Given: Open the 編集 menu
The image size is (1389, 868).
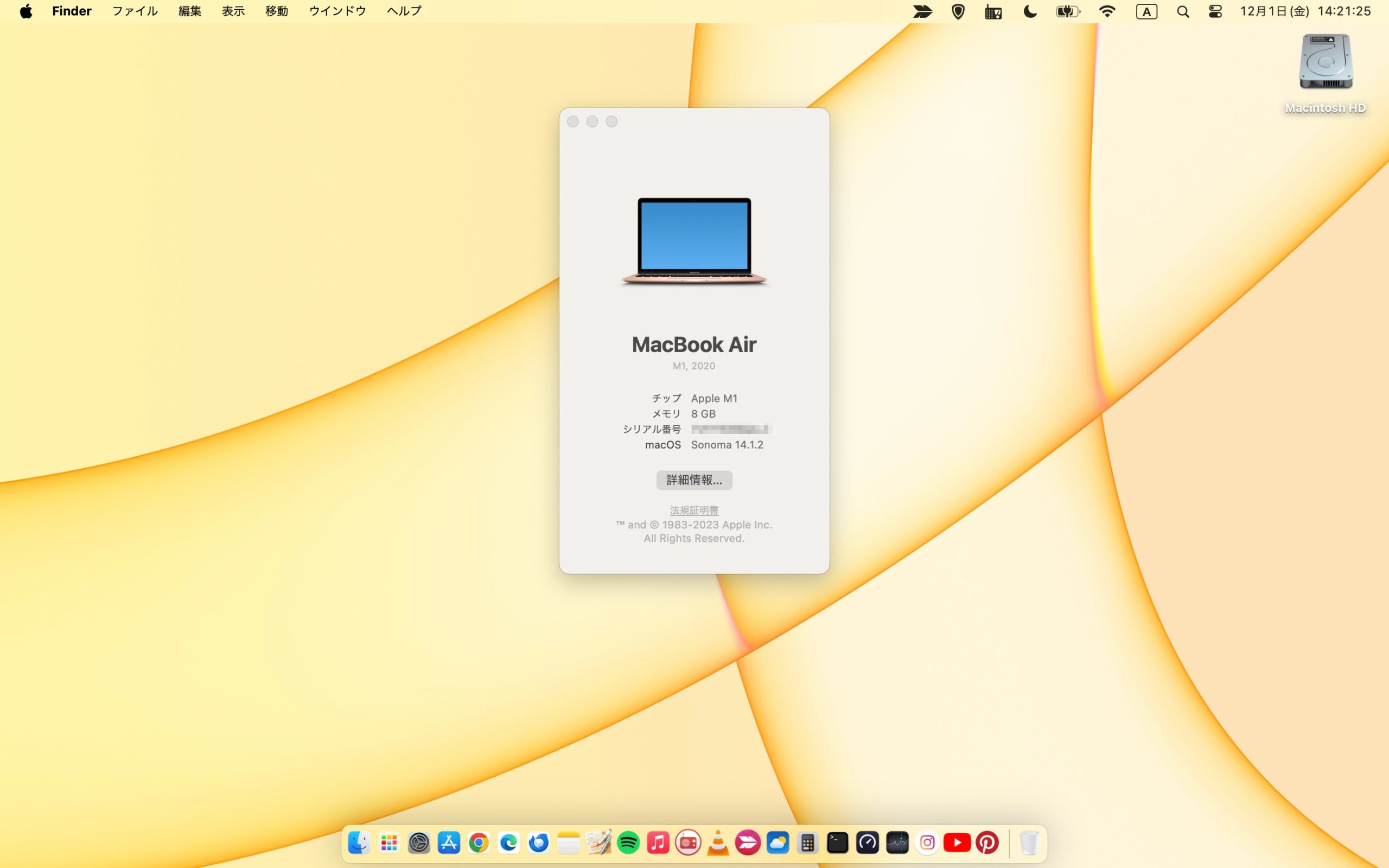Looking at the screenshot, I should tap(190, 11).
